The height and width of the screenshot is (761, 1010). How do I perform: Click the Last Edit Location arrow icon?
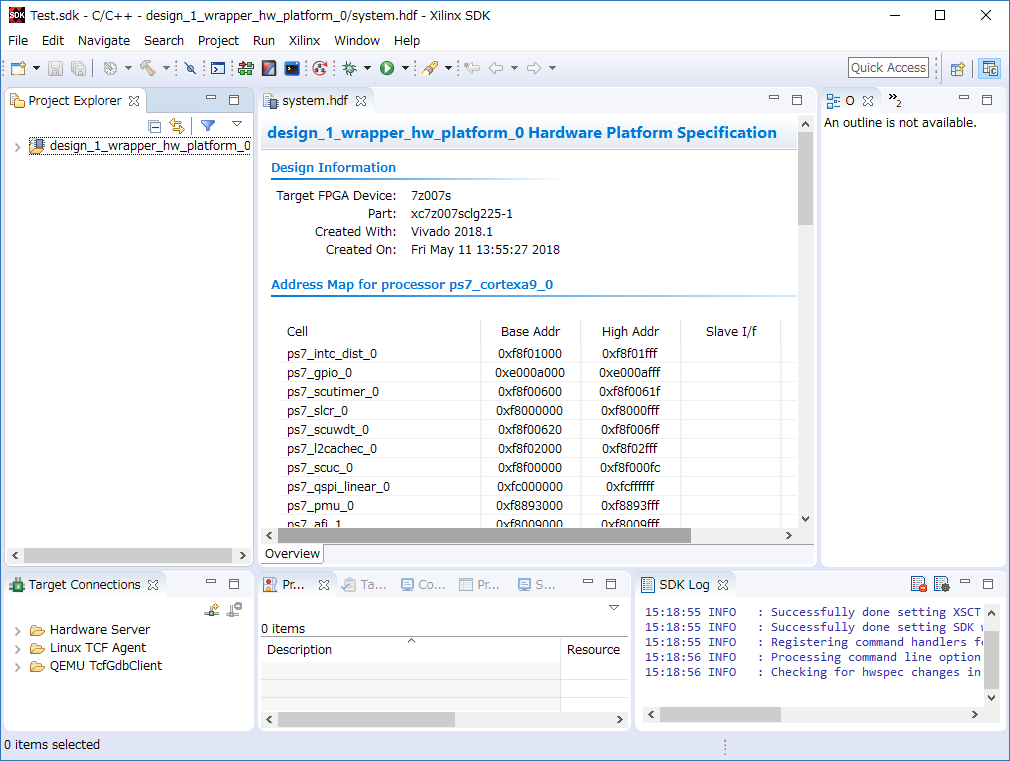[x=472, y=68]
